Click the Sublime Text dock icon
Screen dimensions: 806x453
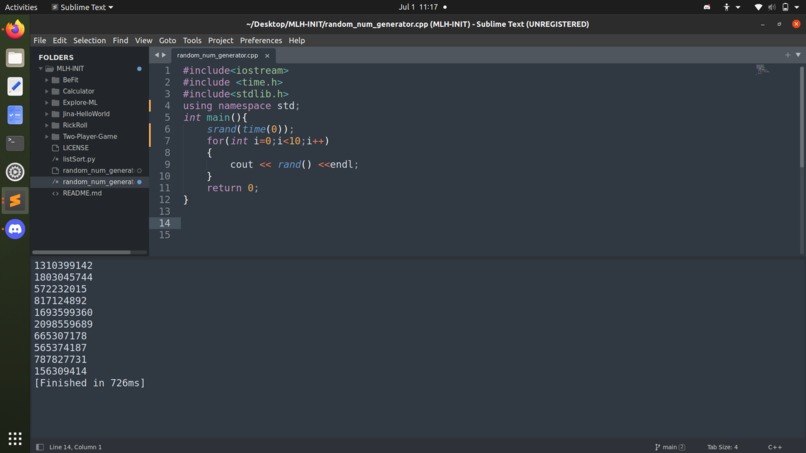[15, 201]
